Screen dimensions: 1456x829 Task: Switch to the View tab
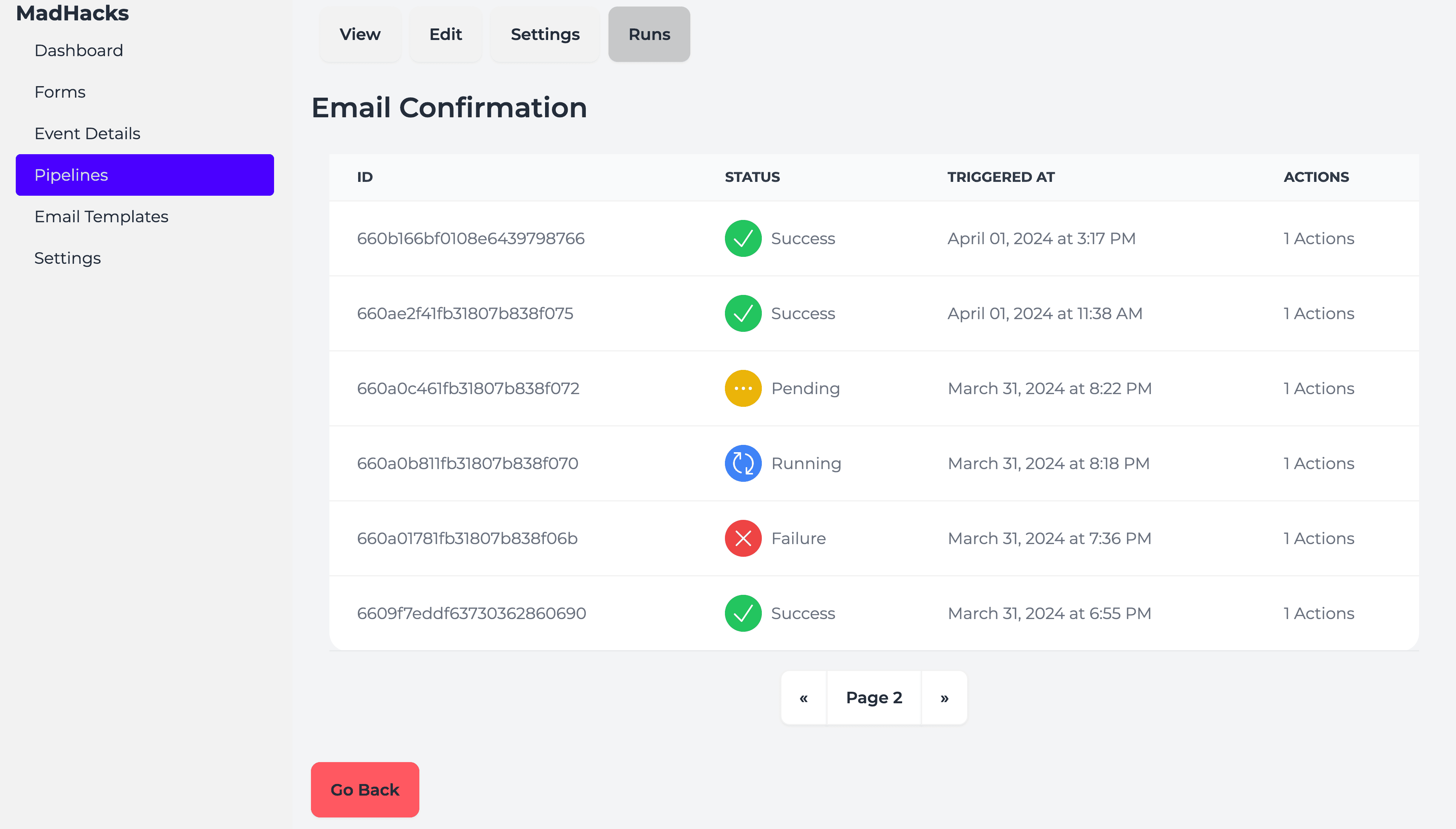pos(360,34)
